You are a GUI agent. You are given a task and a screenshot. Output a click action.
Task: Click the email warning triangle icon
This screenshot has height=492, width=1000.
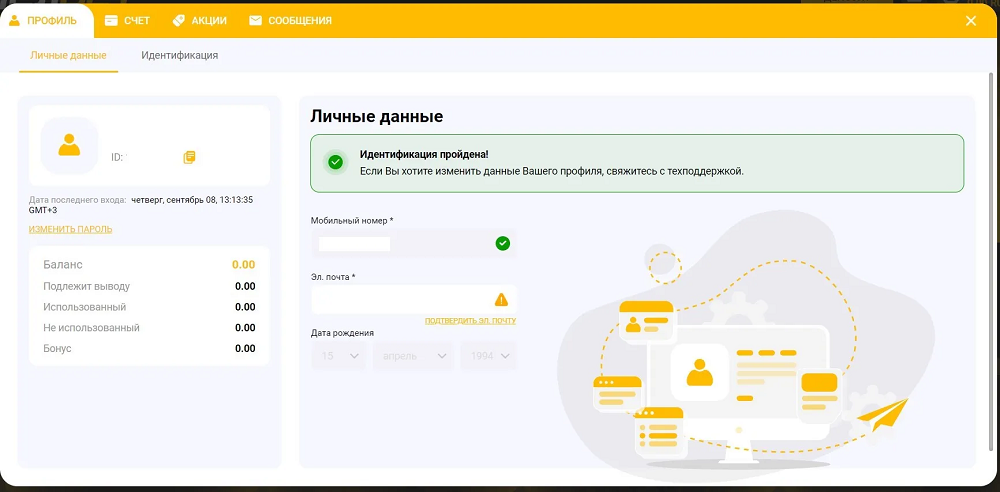pos(502,299)
